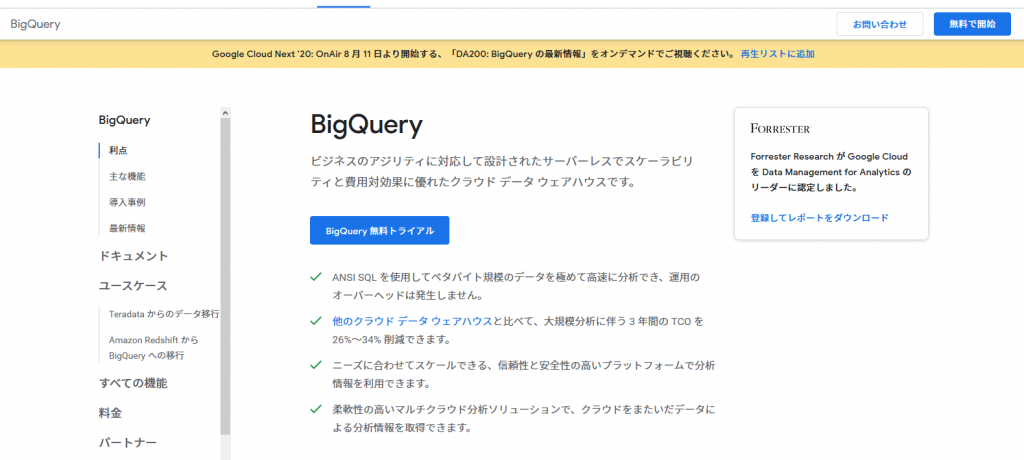The width and height of the screenshot is (1024, 460).
Task: Click the Forrester logo in the card
Action: [x=781, y=129]
